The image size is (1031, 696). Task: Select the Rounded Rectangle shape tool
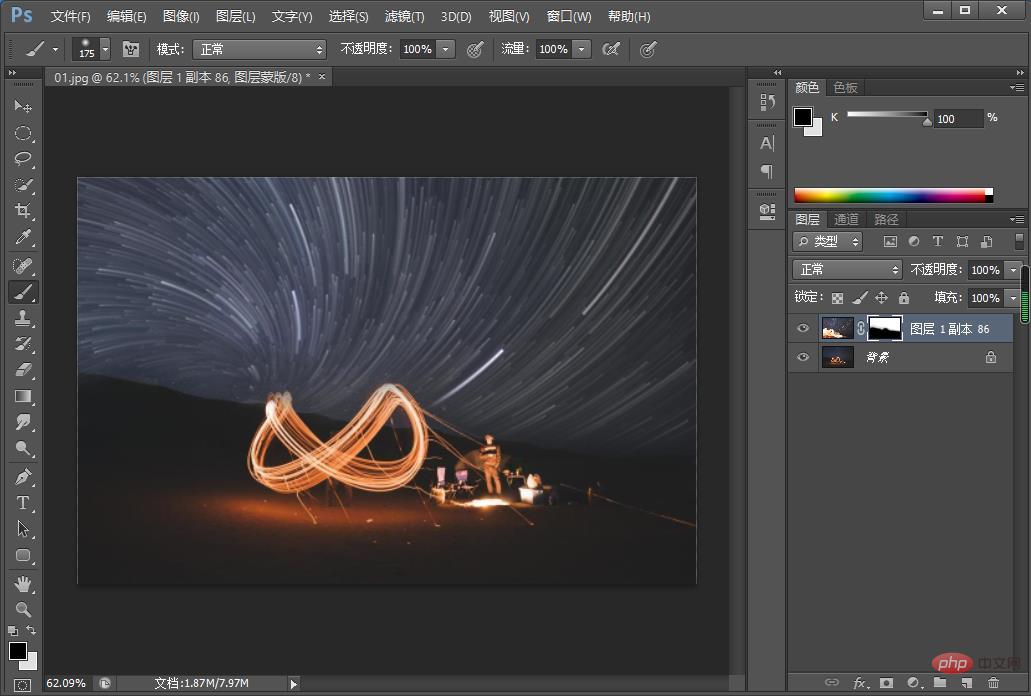pos(23,555)
